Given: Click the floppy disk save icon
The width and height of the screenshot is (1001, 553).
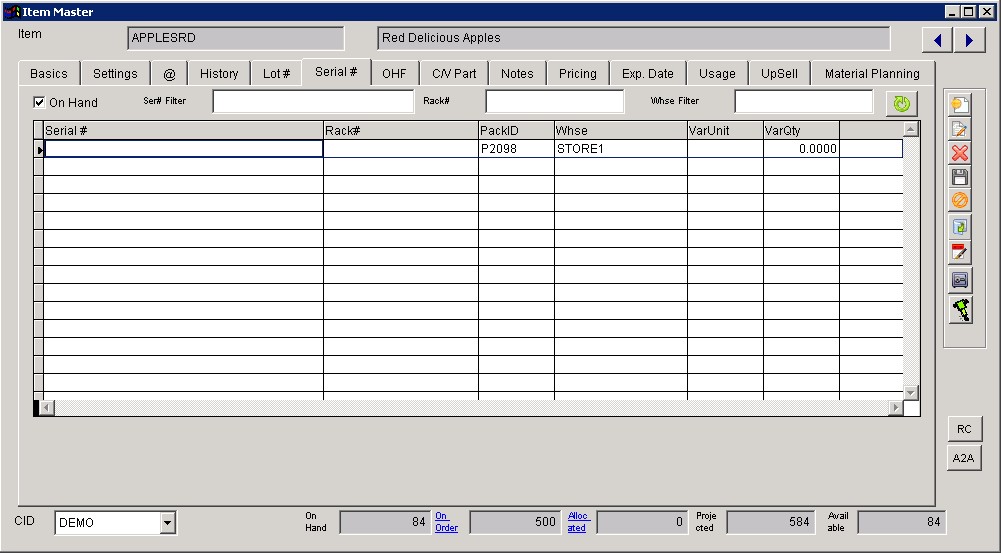Looking at the screenshot, I should [960, 177].
